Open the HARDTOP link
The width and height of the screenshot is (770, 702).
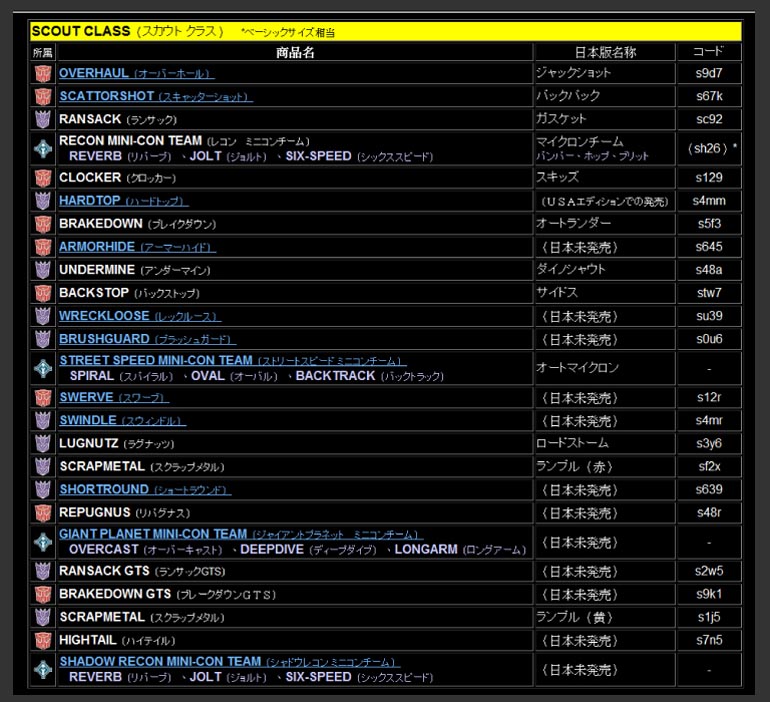[x=124, y=201]
